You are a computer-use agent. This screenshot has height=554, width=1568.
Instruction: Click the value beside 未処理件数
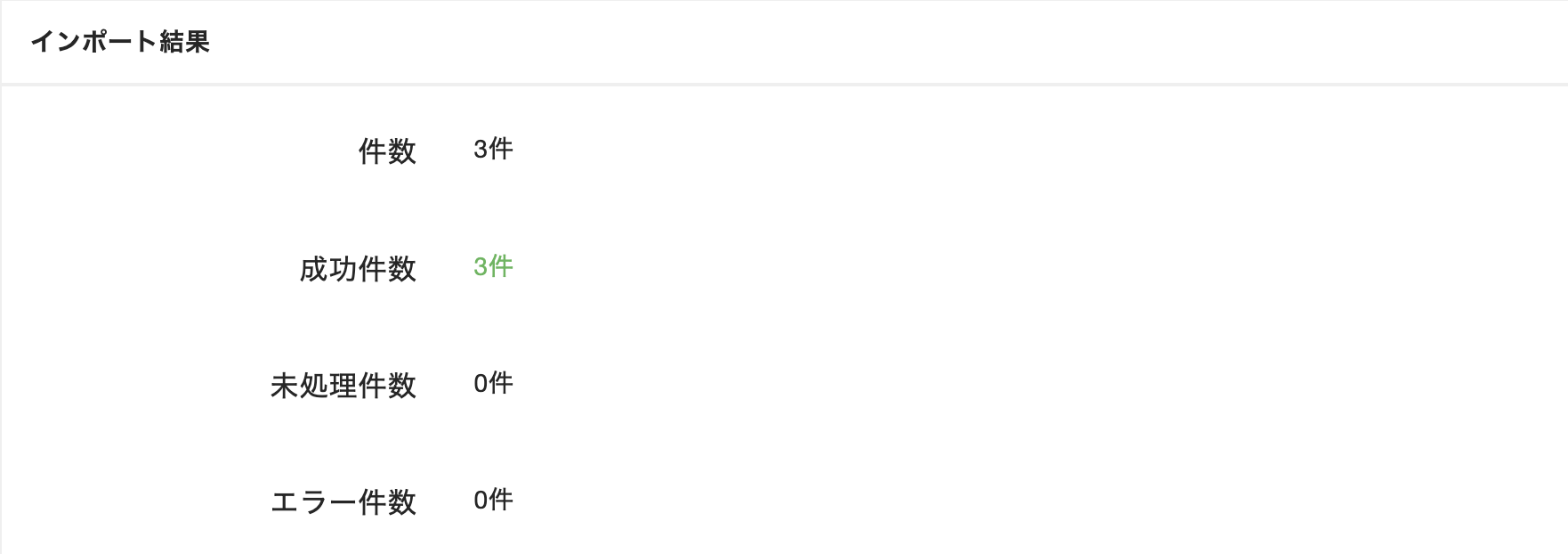(493, 383)
